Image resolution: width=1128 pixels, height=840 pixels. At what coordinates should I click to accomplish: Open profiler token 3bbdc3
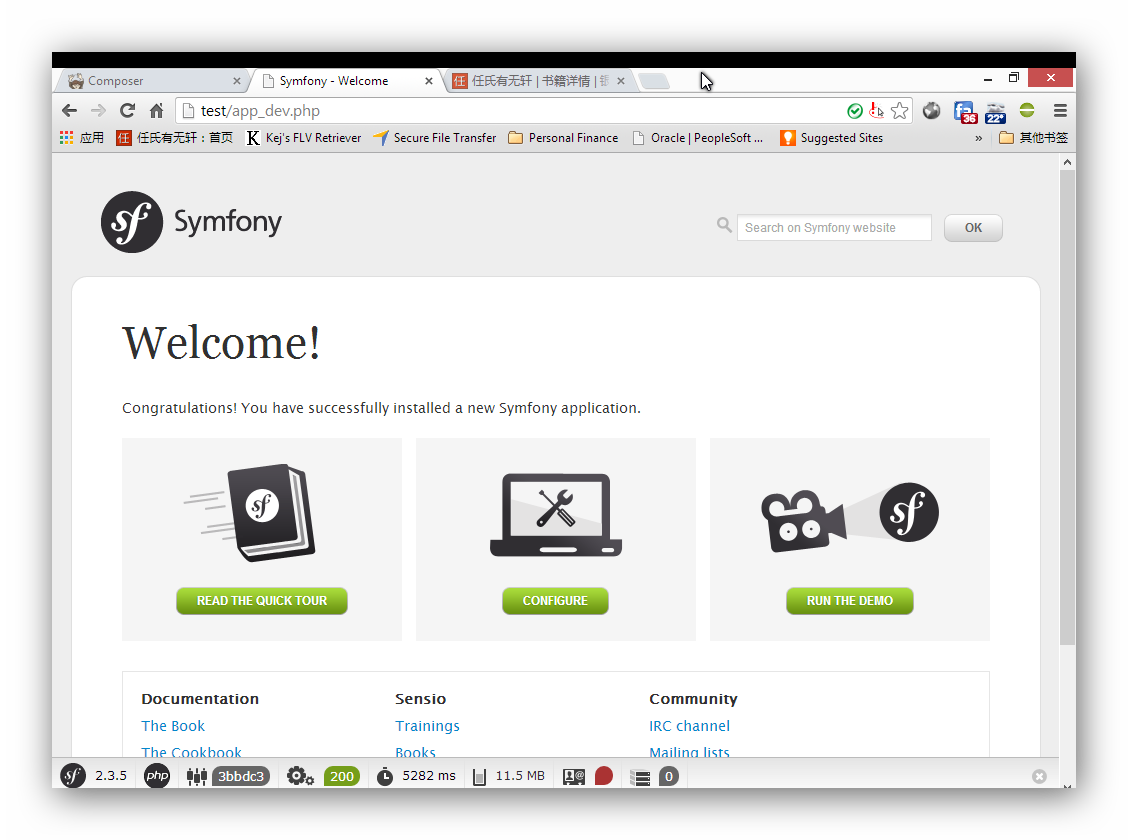pos(241,776)
